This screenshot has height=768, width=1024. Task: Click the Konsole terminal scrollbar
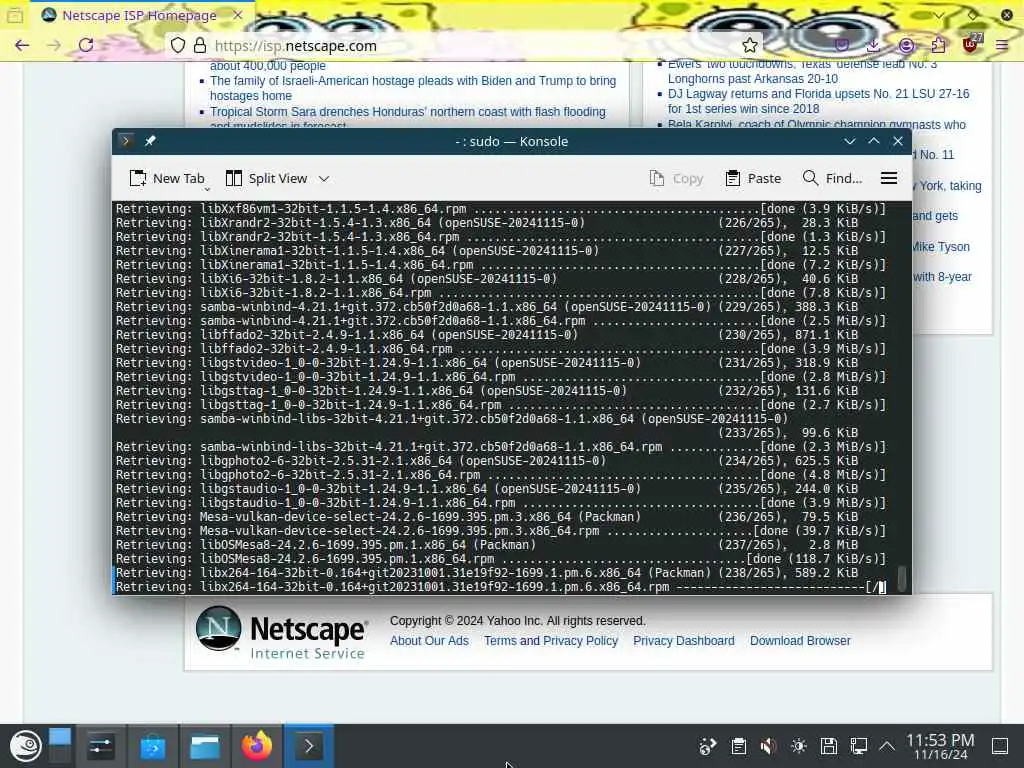902,577
